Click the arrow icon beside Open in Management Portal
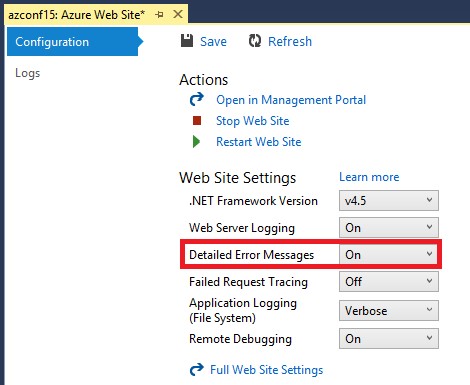470x385 pixels. click(x=197, y=99)
